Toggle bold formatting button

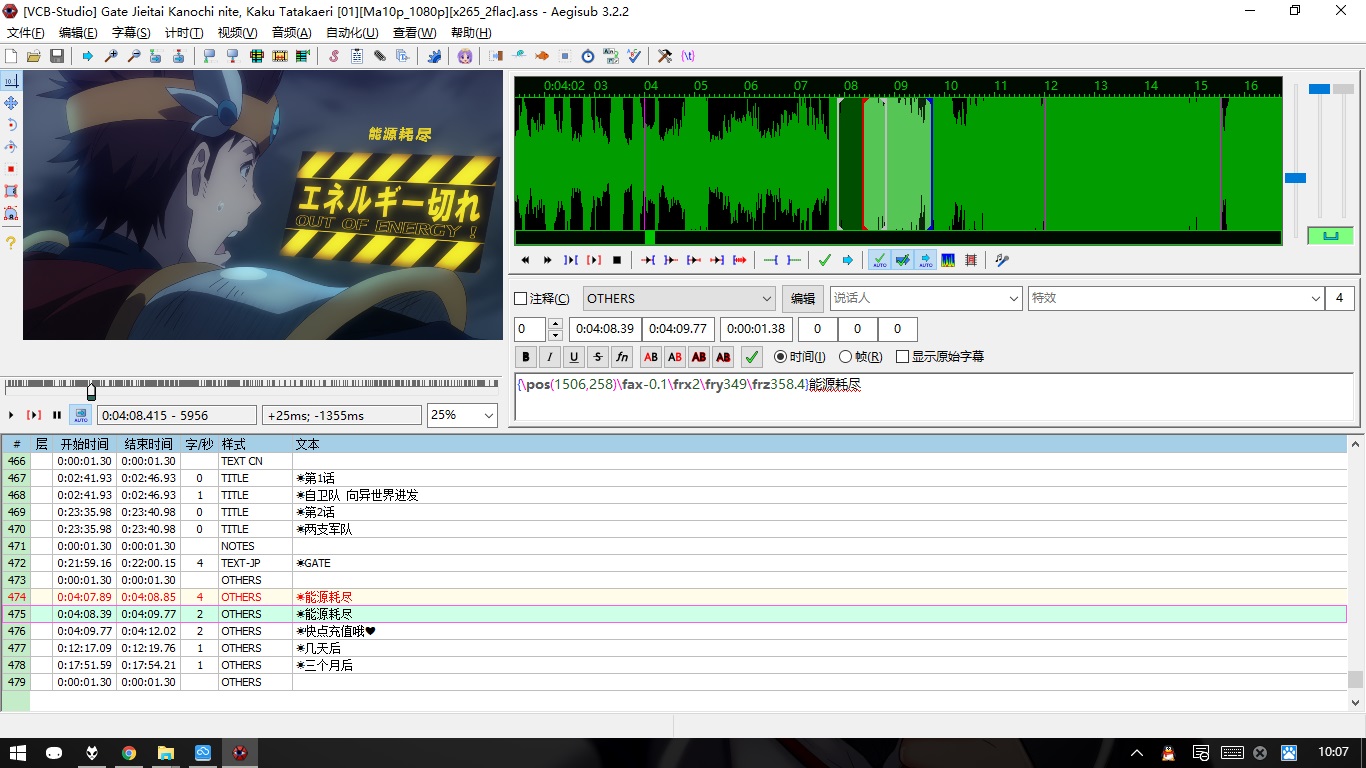[526, 356]
